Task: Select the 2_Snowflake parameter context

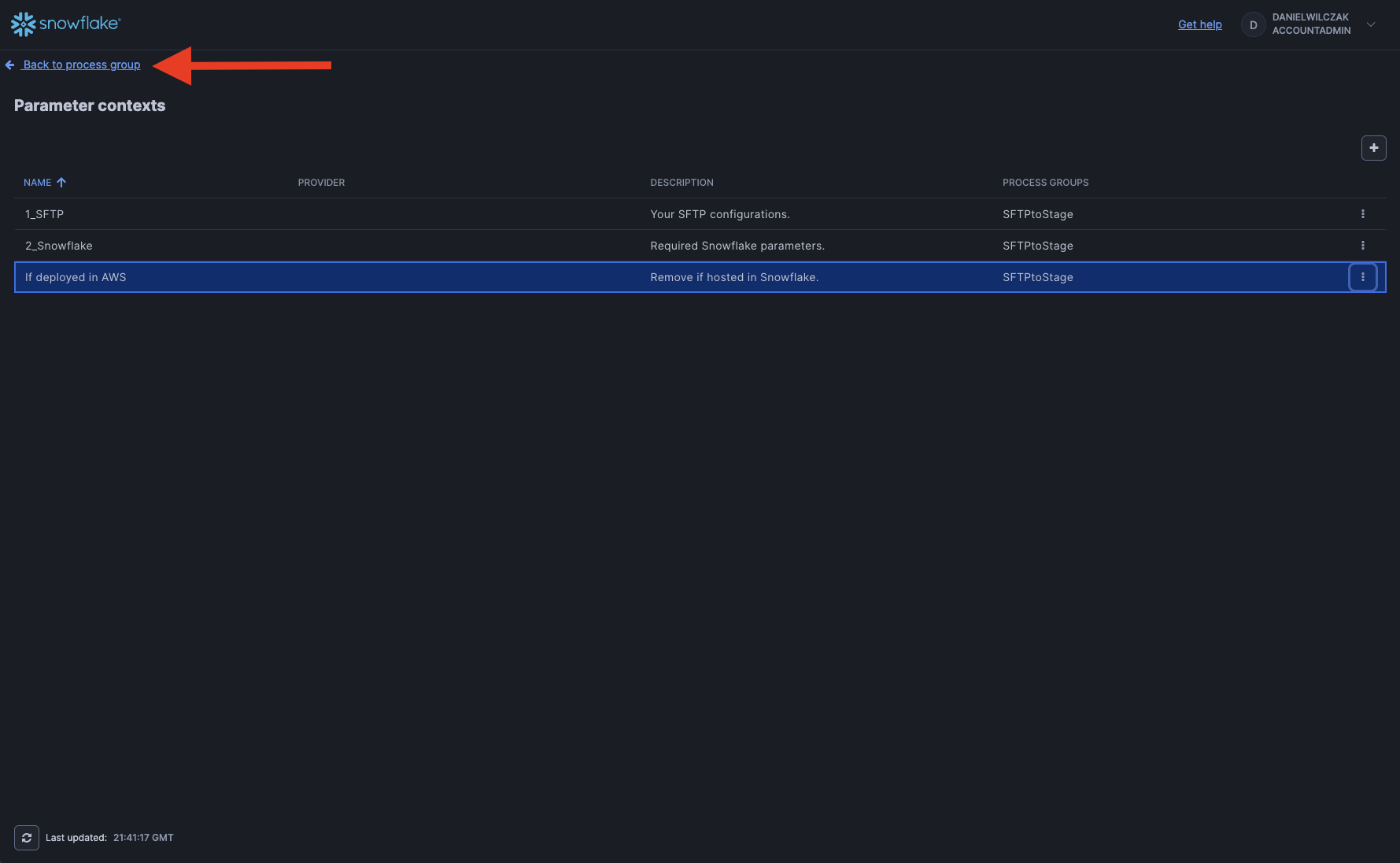Action: pos(59,246)
